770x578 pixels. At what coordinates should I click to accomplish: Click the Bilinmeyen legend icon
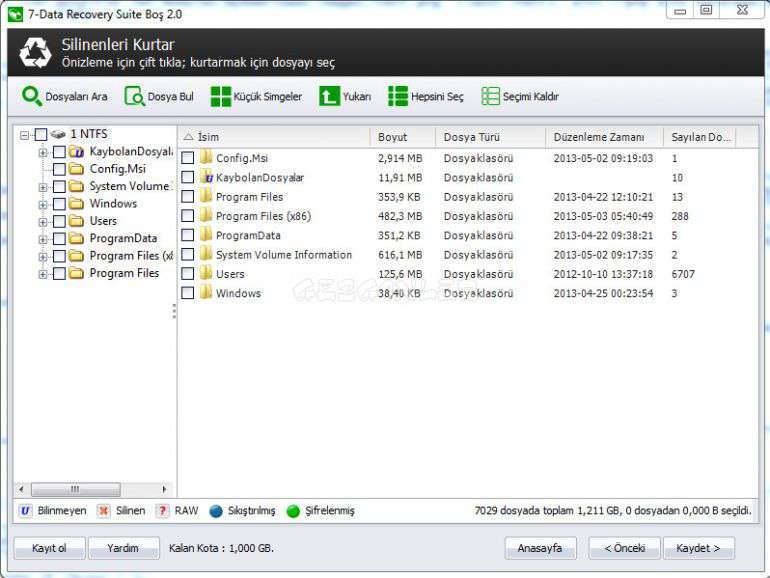point(25,511)
